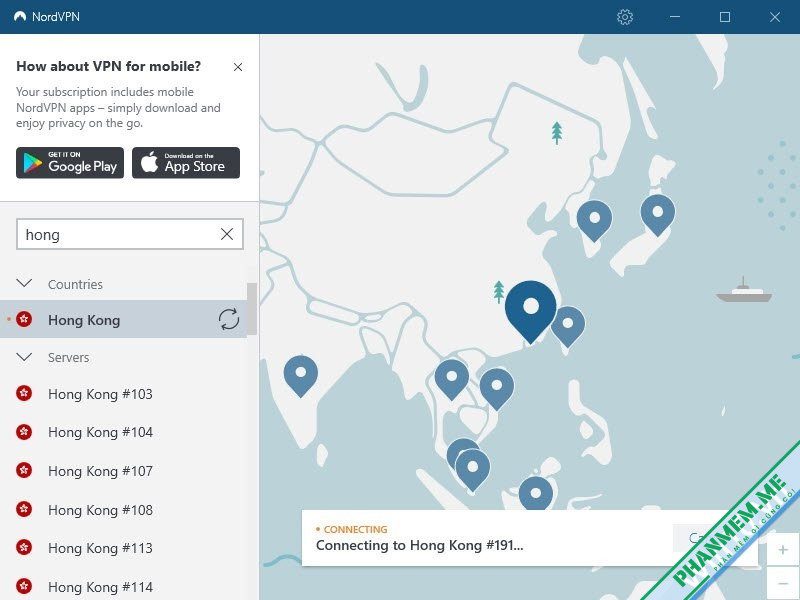This screenshot has height=600, width=800.
Task: Collapse the Servers section chevron
Action: click(24, 357)
